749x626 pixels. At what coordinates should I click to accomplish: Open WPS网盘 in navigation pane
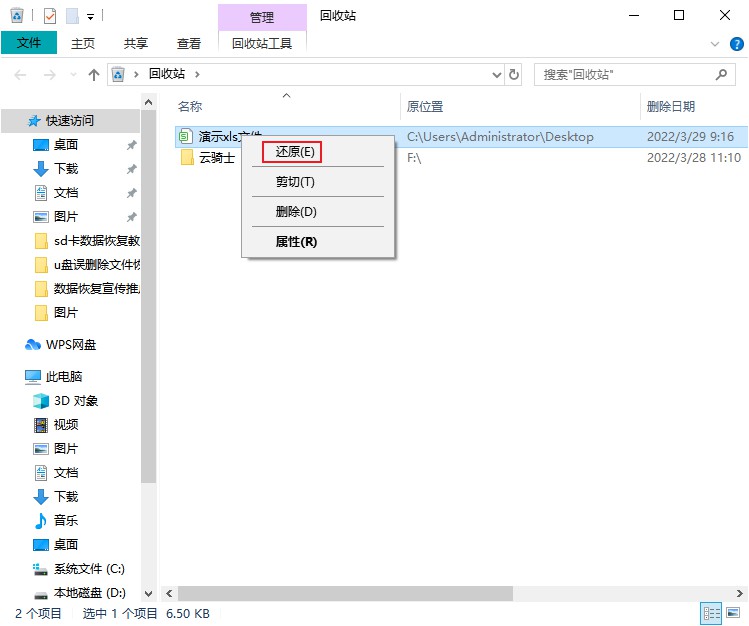(61, 344)
